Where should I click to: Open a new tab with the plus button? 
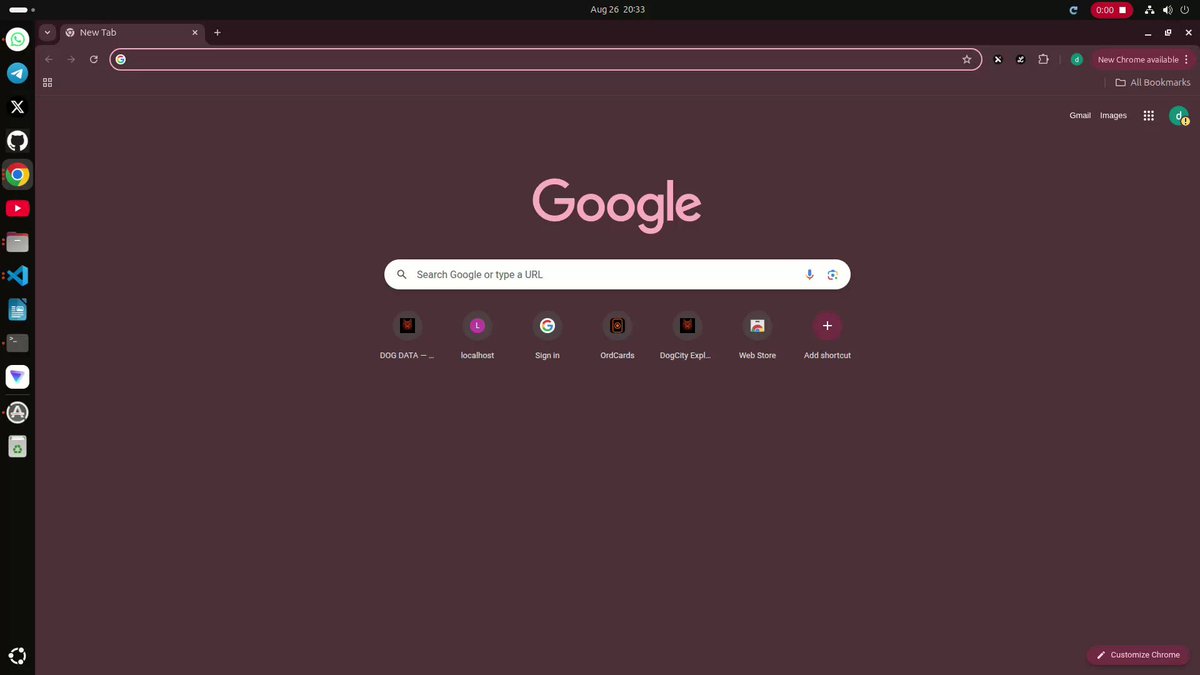click(217, 32)
